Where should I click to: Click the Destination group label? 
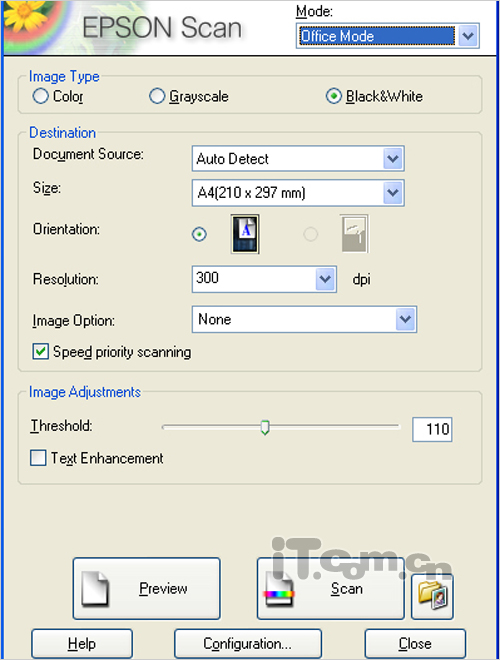coord(62,133)
